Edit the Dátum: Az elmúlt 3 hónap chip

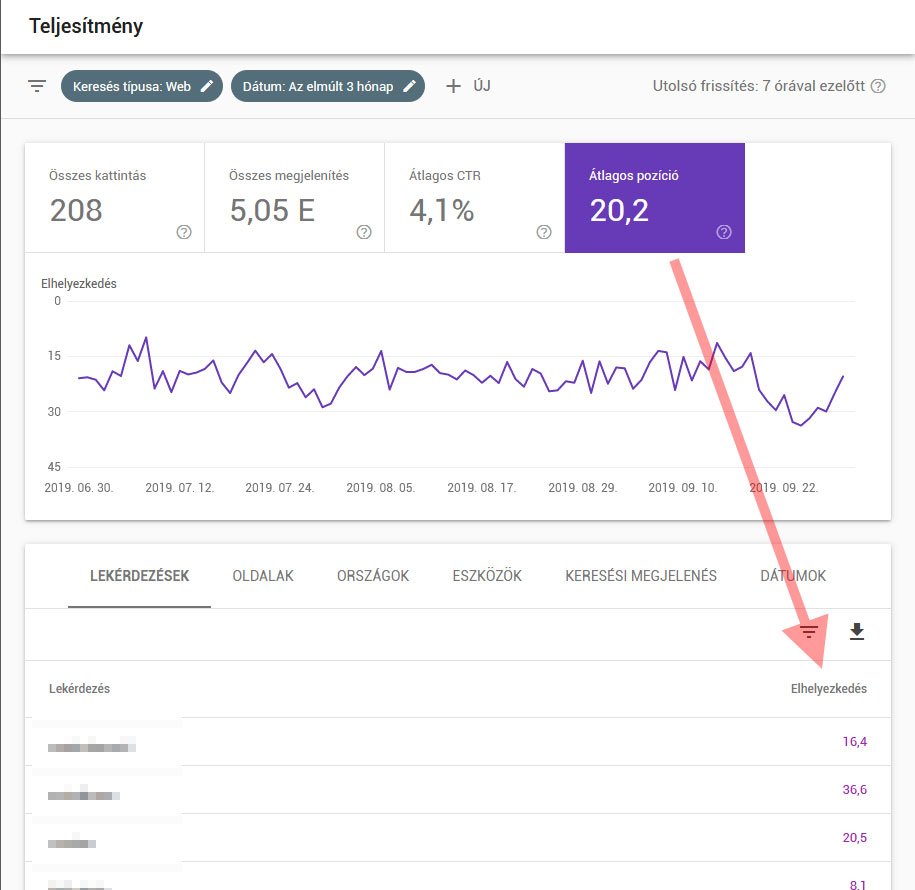(x=327, y=86)
